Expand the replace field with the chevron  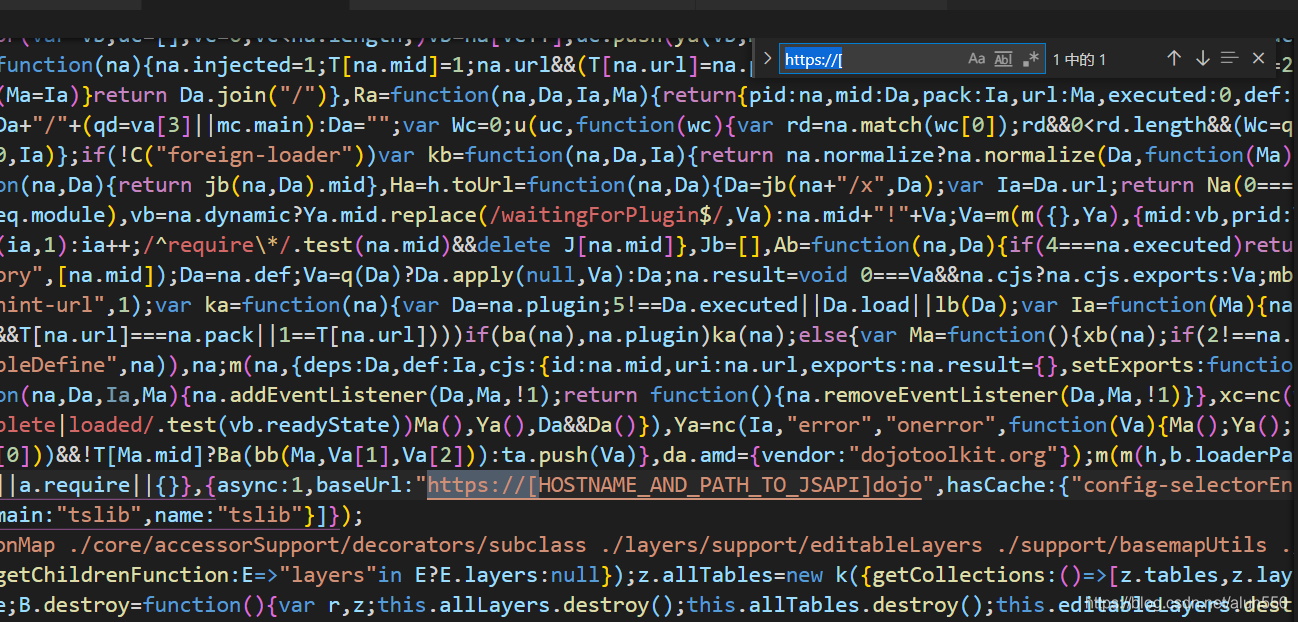pos(767,59)
